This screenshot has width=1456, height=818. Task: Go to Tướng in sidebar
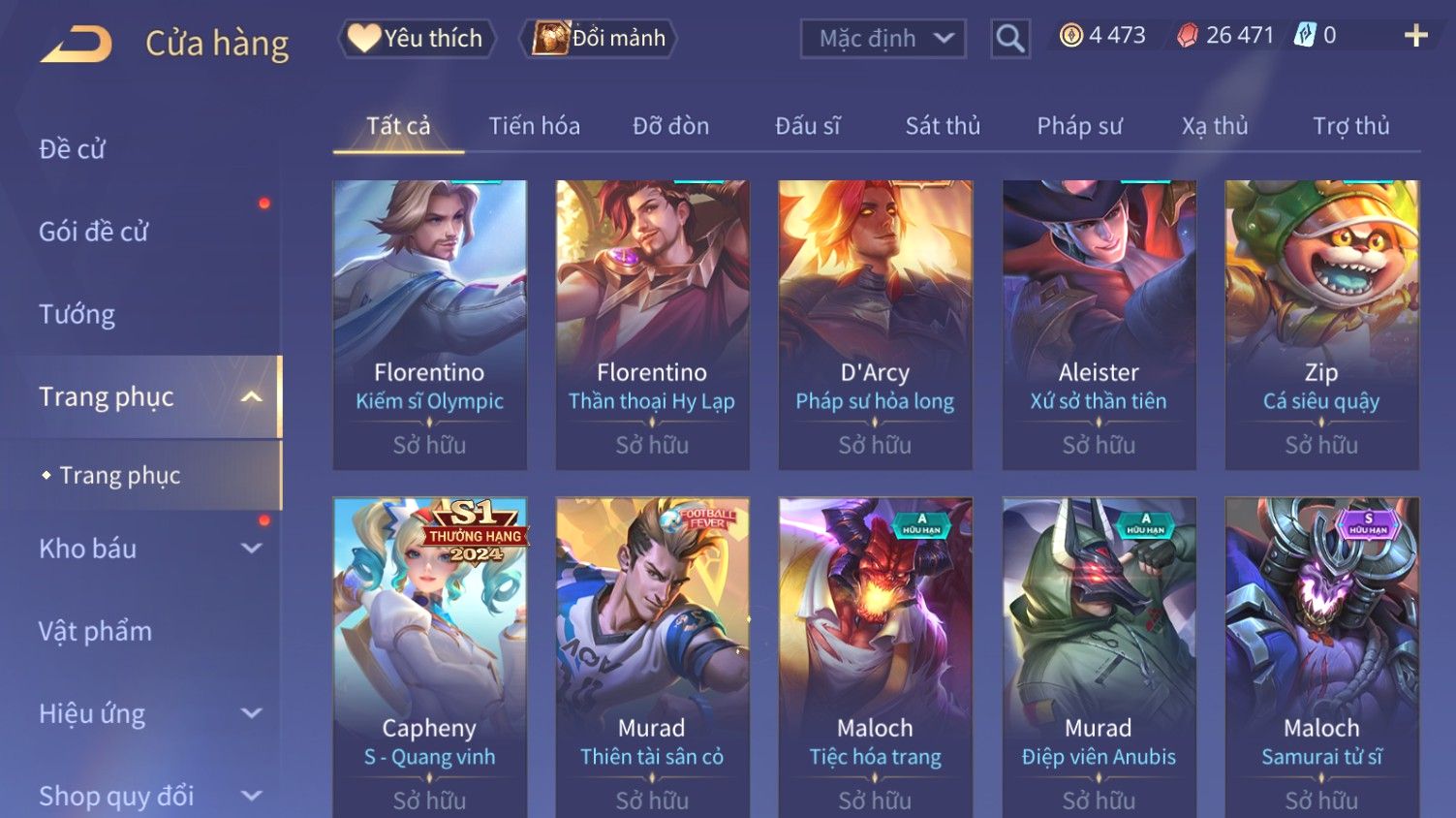click(x=77, y=314)
